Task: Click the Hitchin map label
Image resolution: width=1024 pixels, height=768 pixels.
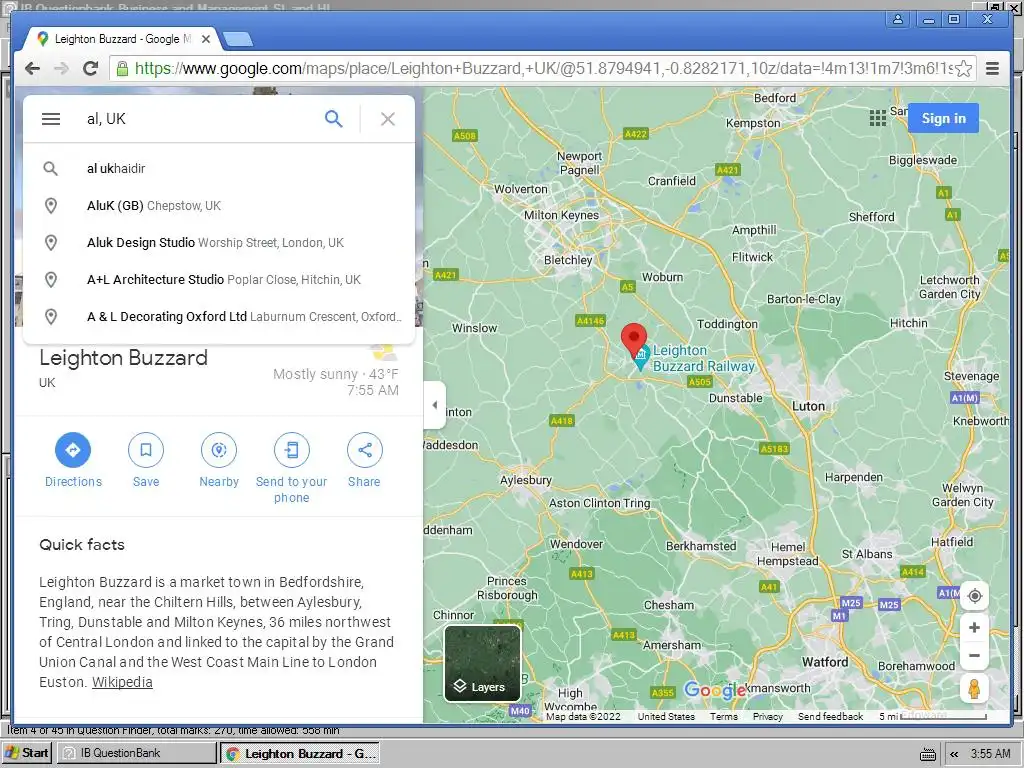Action: [x=908, y=323]
